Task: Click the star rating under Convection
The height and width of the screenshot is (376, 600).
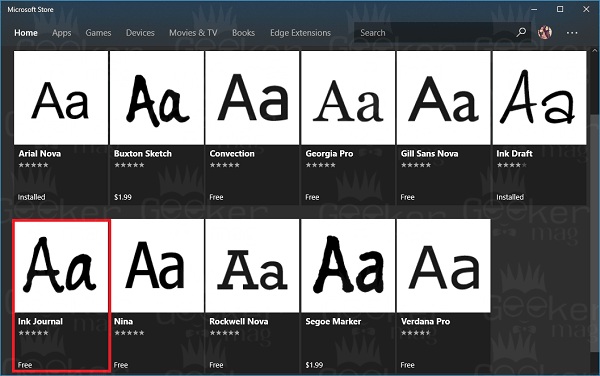Action: [225, 165]
